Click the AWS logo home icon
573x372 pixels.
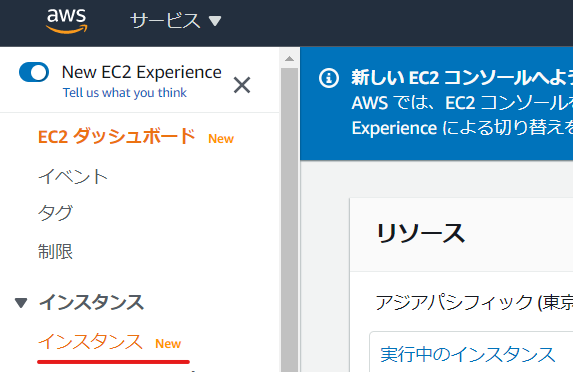point(67,21)
